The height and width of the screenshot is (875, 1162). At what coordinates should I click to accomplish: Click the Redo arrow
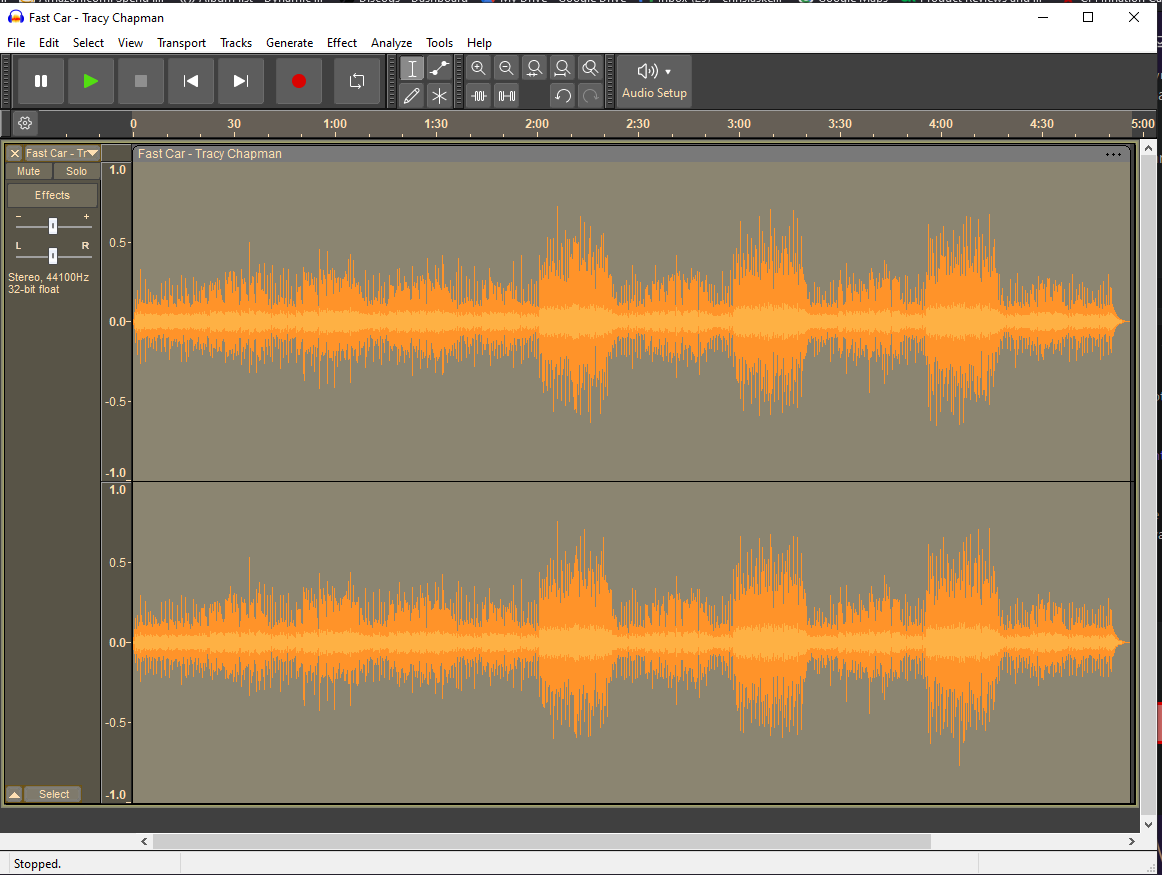pyautogui.click(x=590, y=96)
